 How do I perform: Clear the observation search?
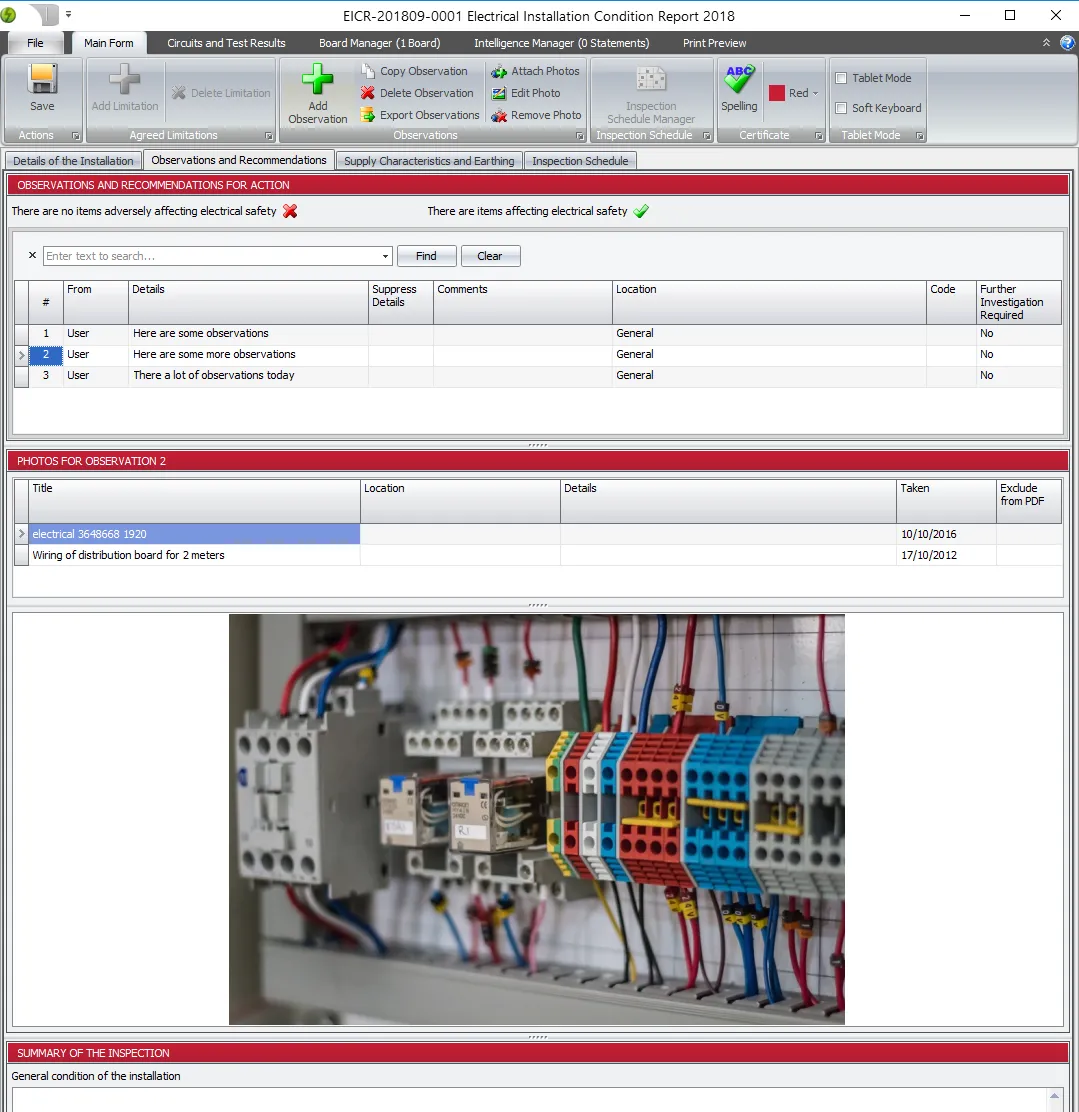[490, 256]
